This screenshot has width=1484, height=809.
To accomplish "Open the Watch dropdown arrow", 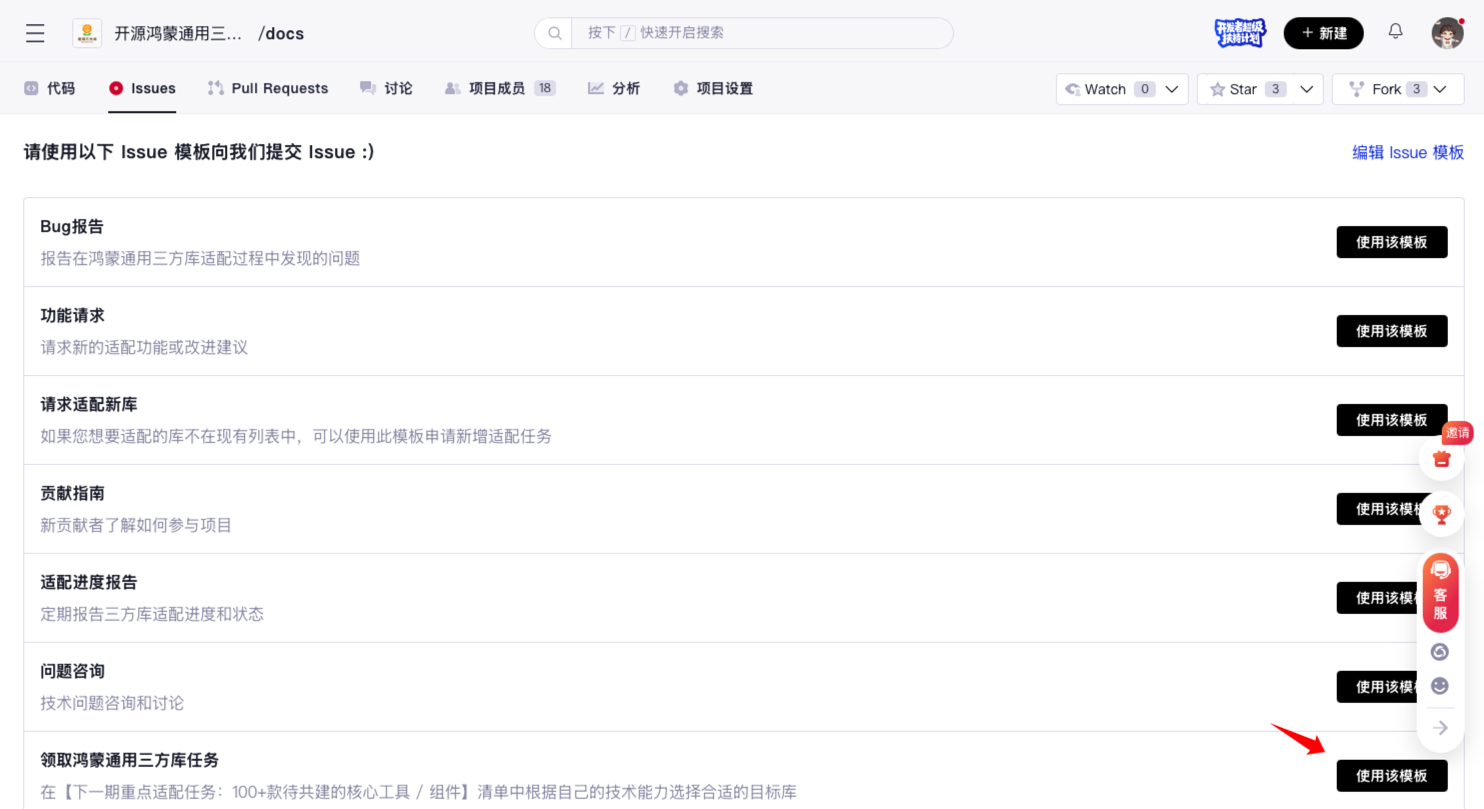I will click(x=1173, y=89).
